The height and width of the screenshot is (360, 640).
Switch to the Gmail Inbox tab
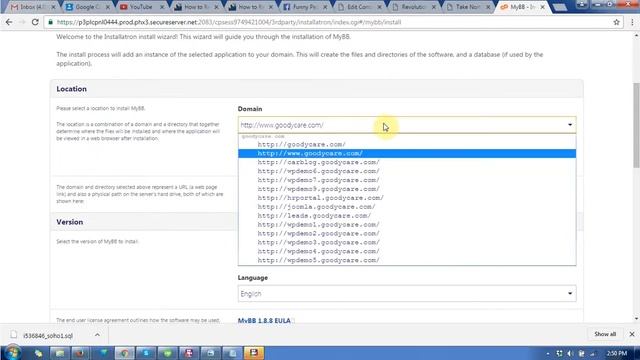click(x=31, y=7)
